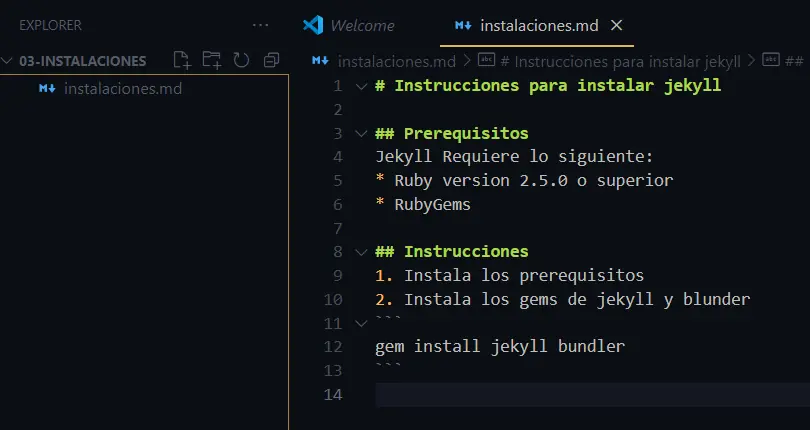Screen dimensions: 810x430
Task: Close the instalaciones.md editor tab
Action: (616, 25)
